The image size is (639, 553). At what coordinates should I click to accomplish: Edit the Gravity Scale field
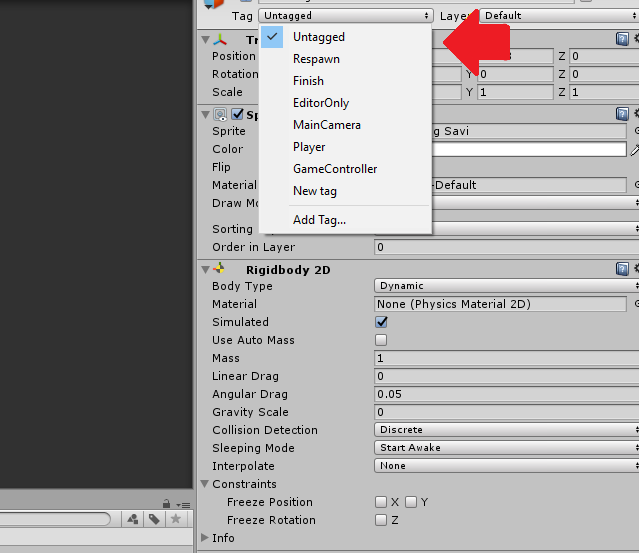tap(506, 412)
